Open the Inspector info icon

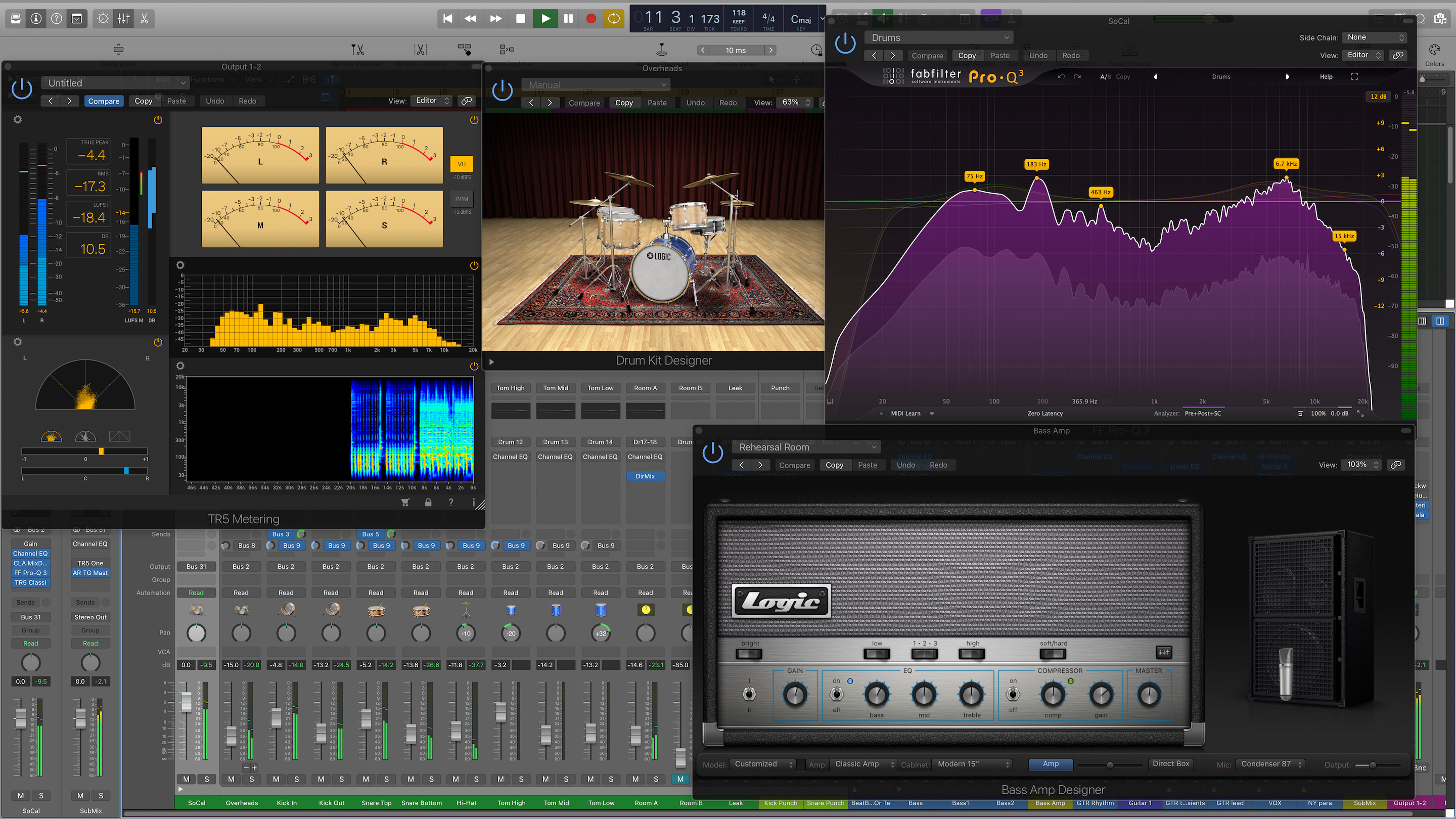[36, 19]
